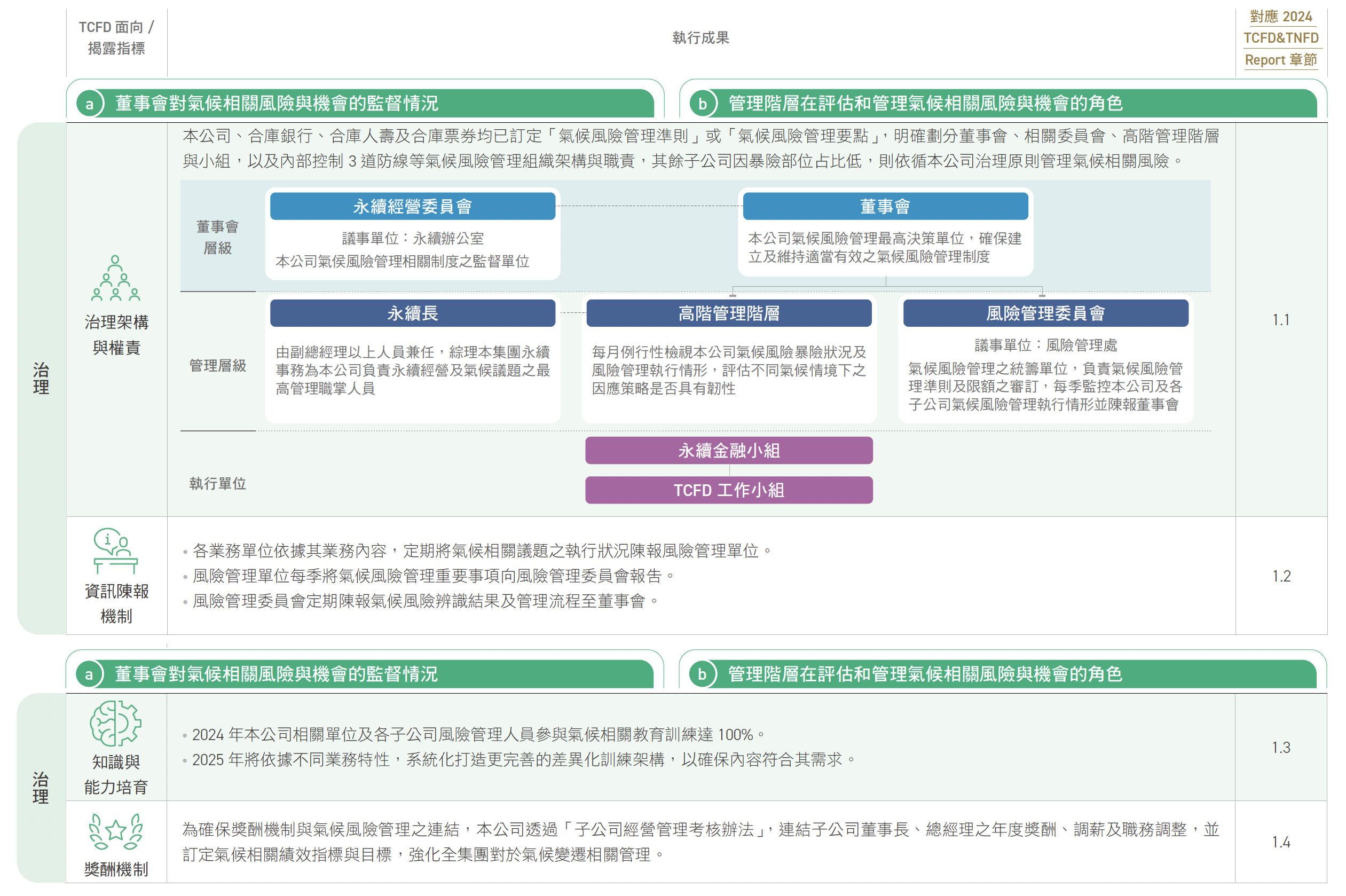Viewport: 1346px width, 896px height.
Task: Select the purple 永續金融小組 box
Action: (x=728, y=450)
